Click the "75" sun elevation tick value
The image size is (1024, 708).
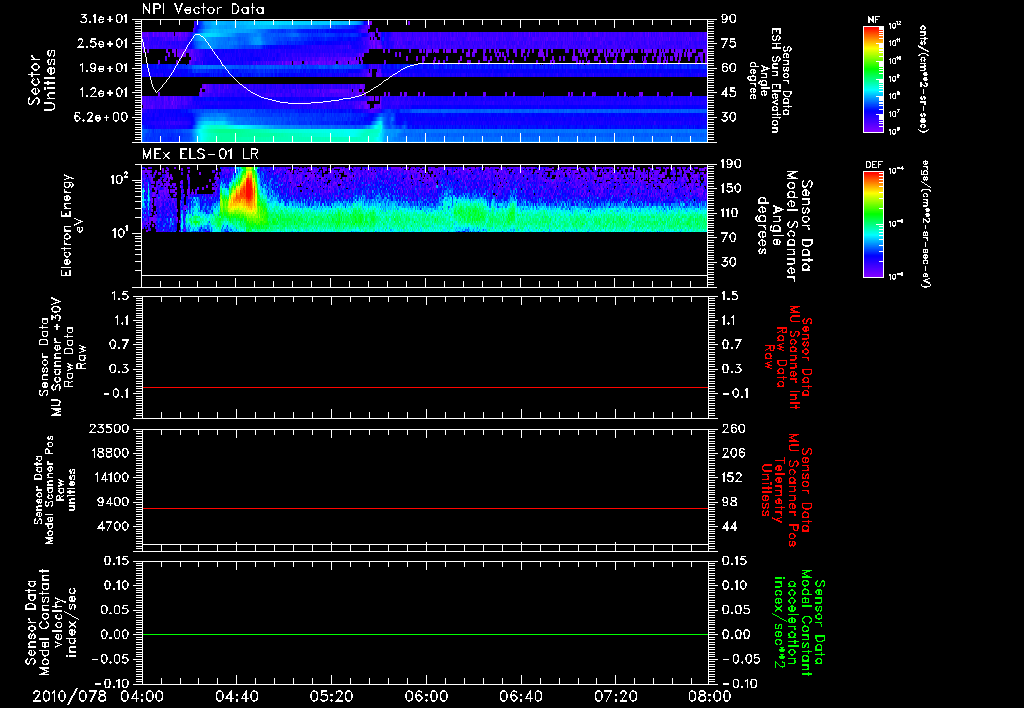click(729, 43)
